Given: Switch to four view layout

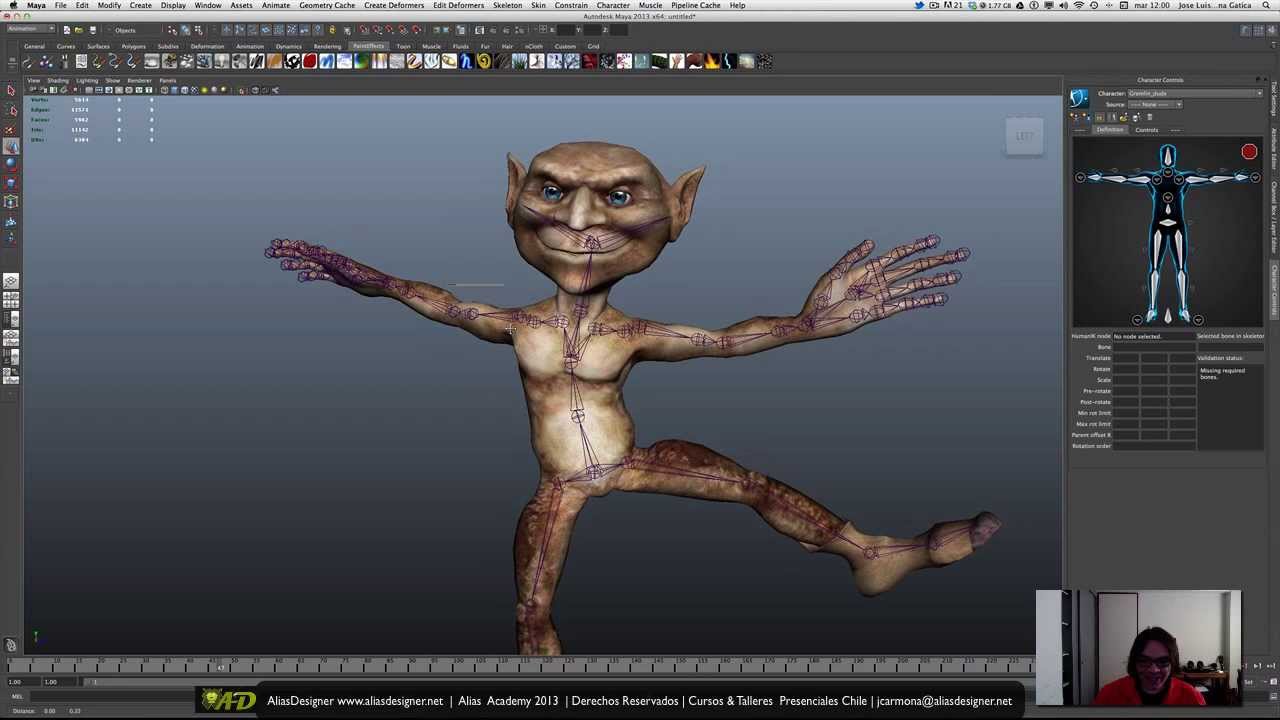Looking at the screenshot, I should pos(11,300).
